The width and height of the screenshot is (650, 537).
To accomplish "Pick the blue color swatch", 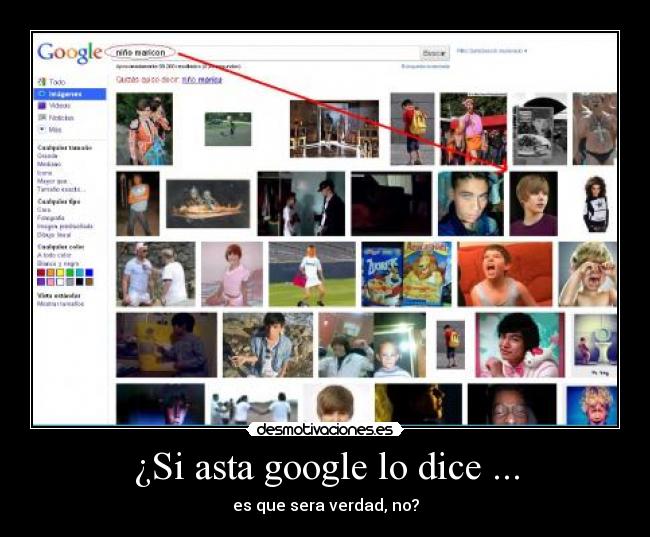I will coord(89,273).
